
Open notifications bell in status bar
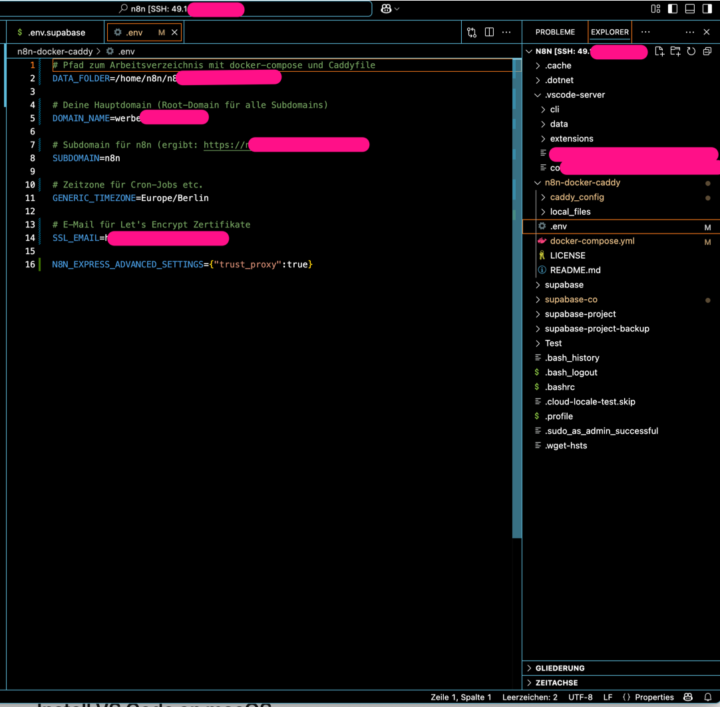(x=708, y=697)
